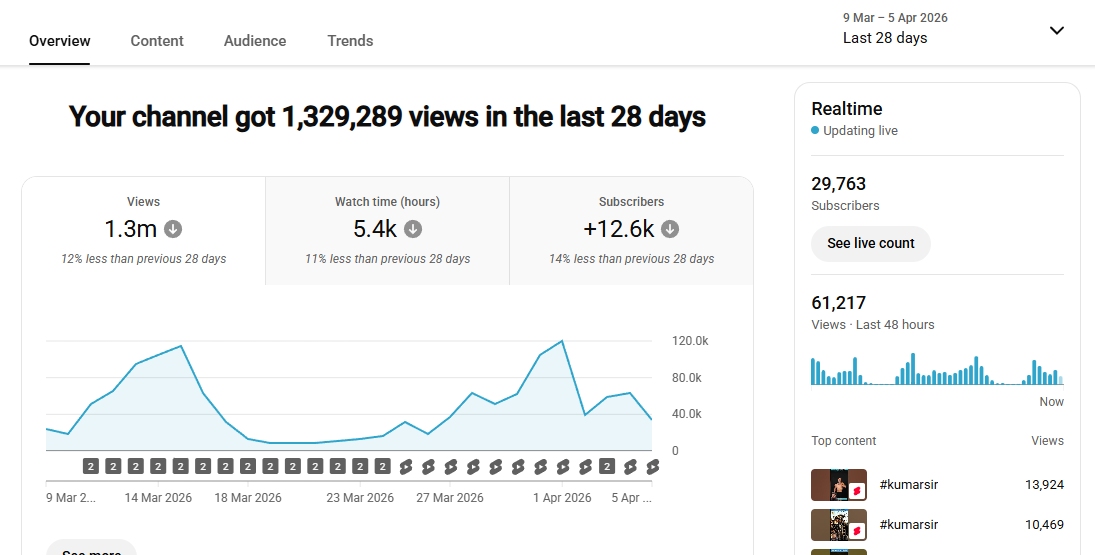Click the first "2" video marker under the chart
Viewport: 1095px width, 555px height.
(x=90, y=466)
